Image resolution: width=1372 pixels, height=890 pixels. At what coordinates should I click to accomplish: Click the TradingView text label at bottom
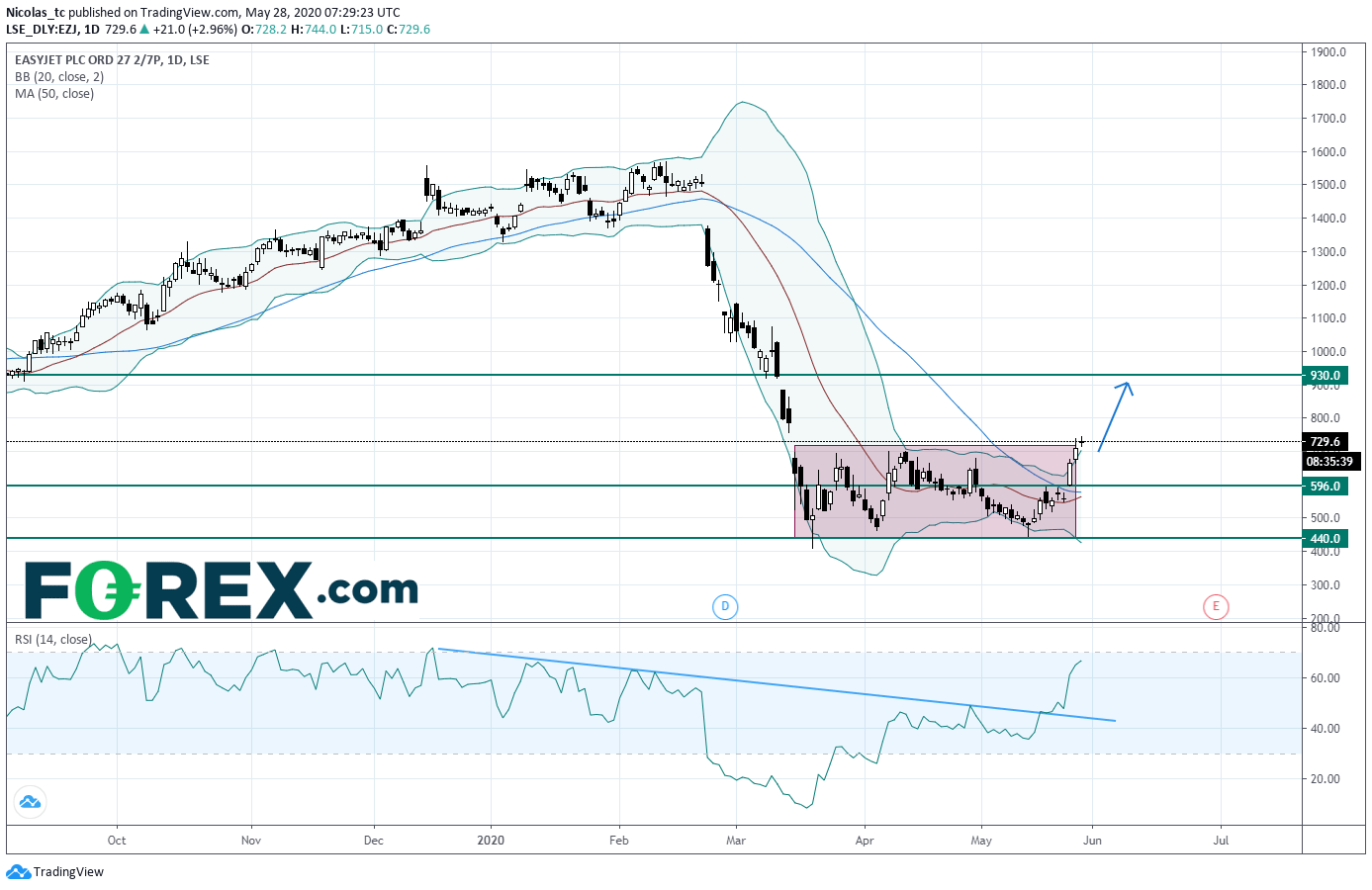(x=68, y=872)
